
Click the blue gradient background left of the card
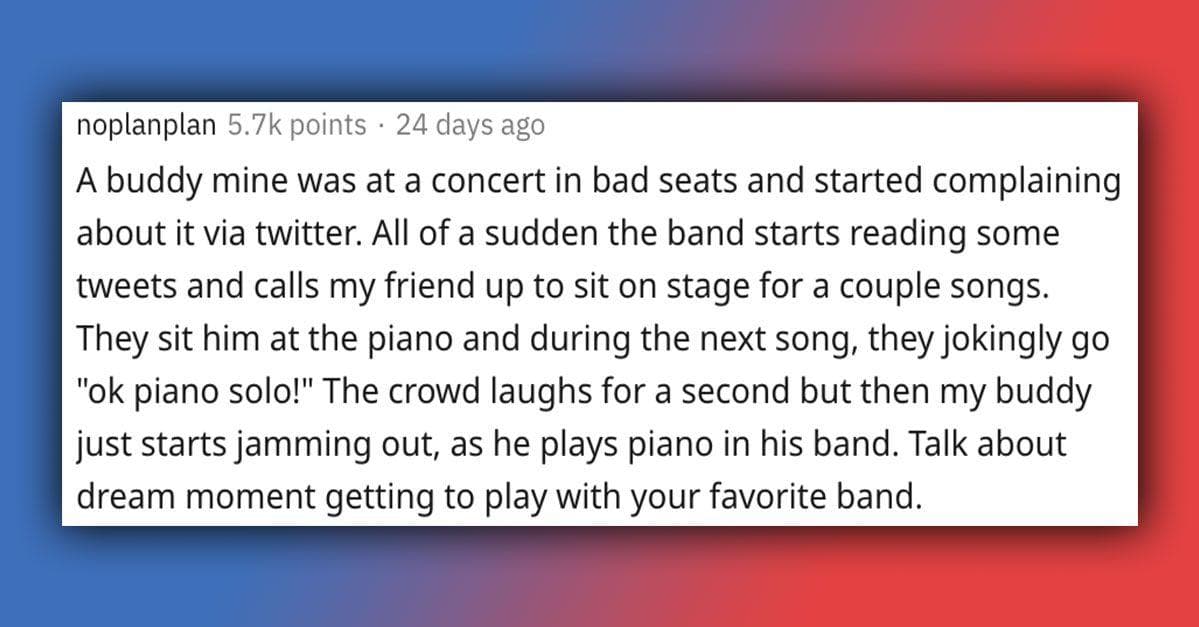tap(31, 314)
